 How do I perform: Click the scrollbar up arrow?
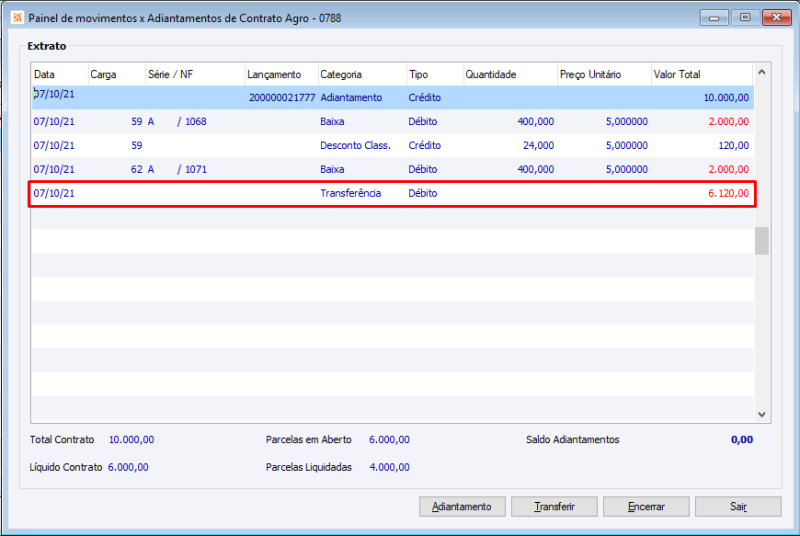pyautogui.click(x=762, y=72)
